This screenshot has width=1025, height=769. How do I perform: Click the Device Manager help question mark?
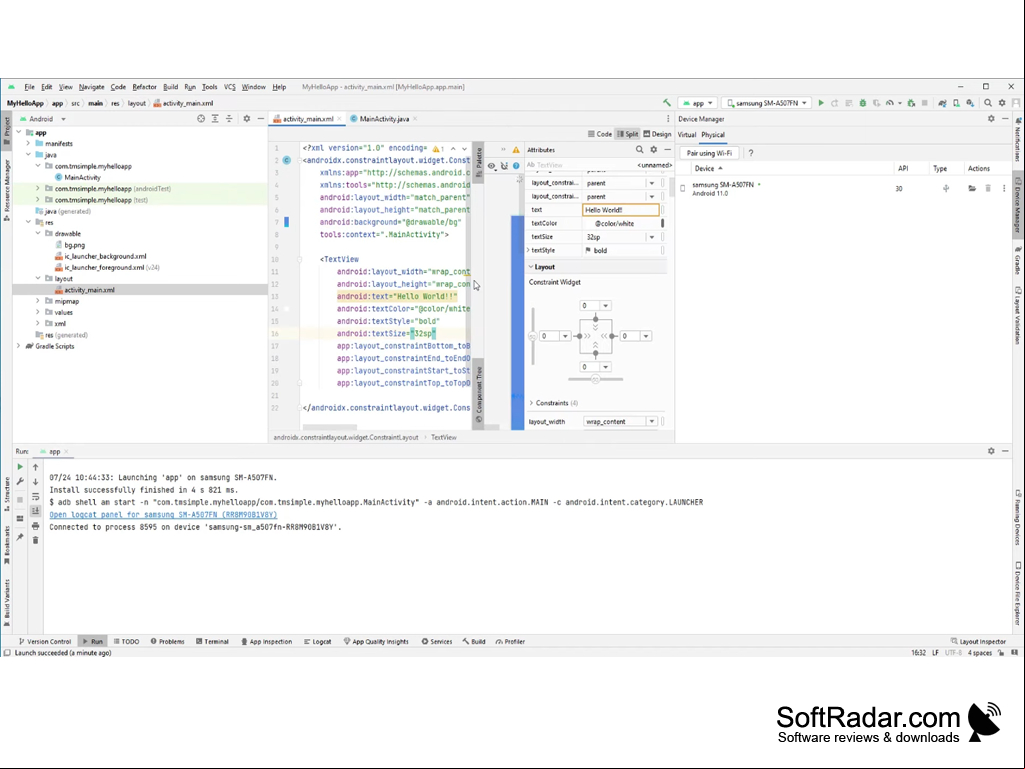pos(750,153)
